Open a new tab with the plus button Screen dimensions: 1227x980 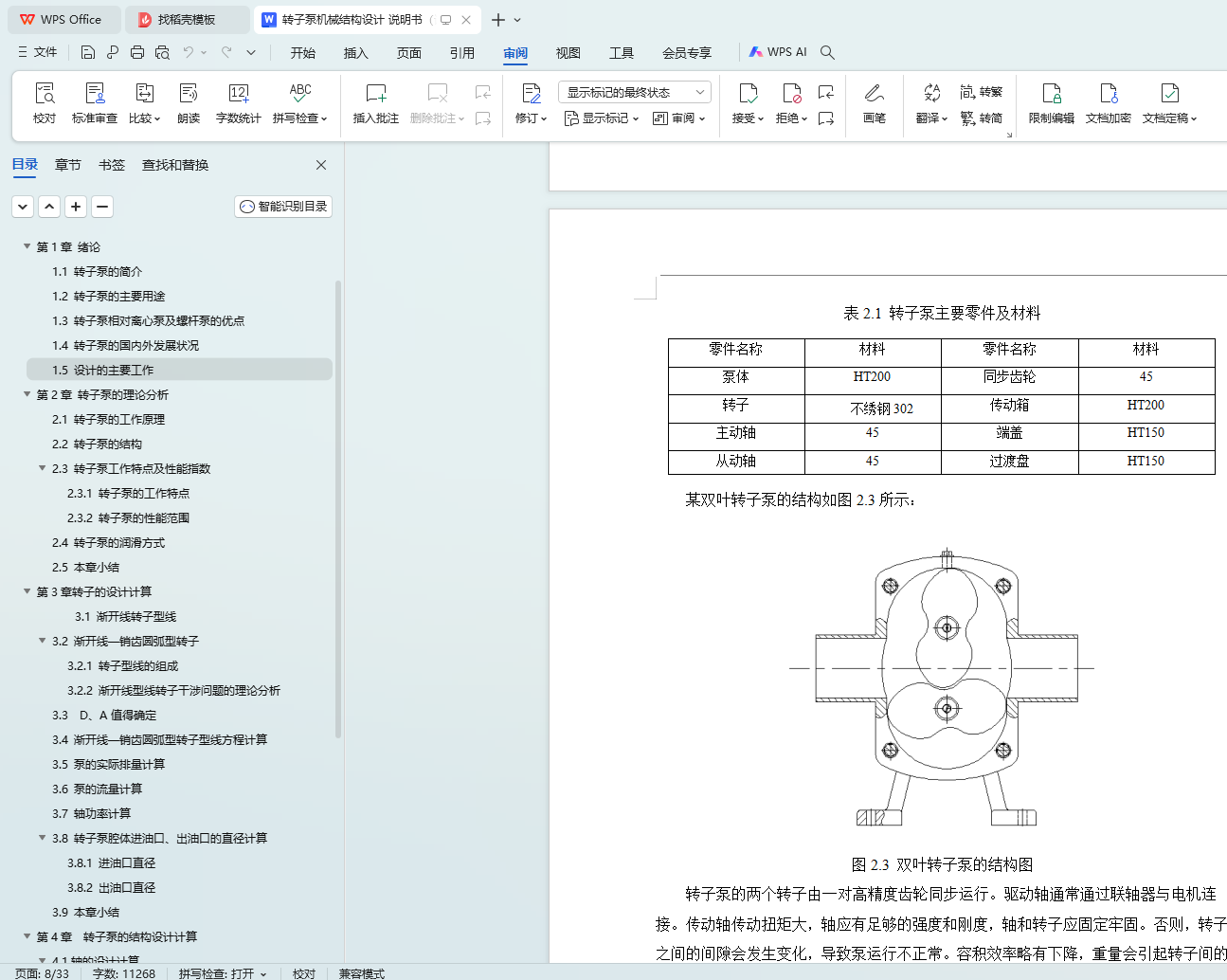tap(498, 19)
